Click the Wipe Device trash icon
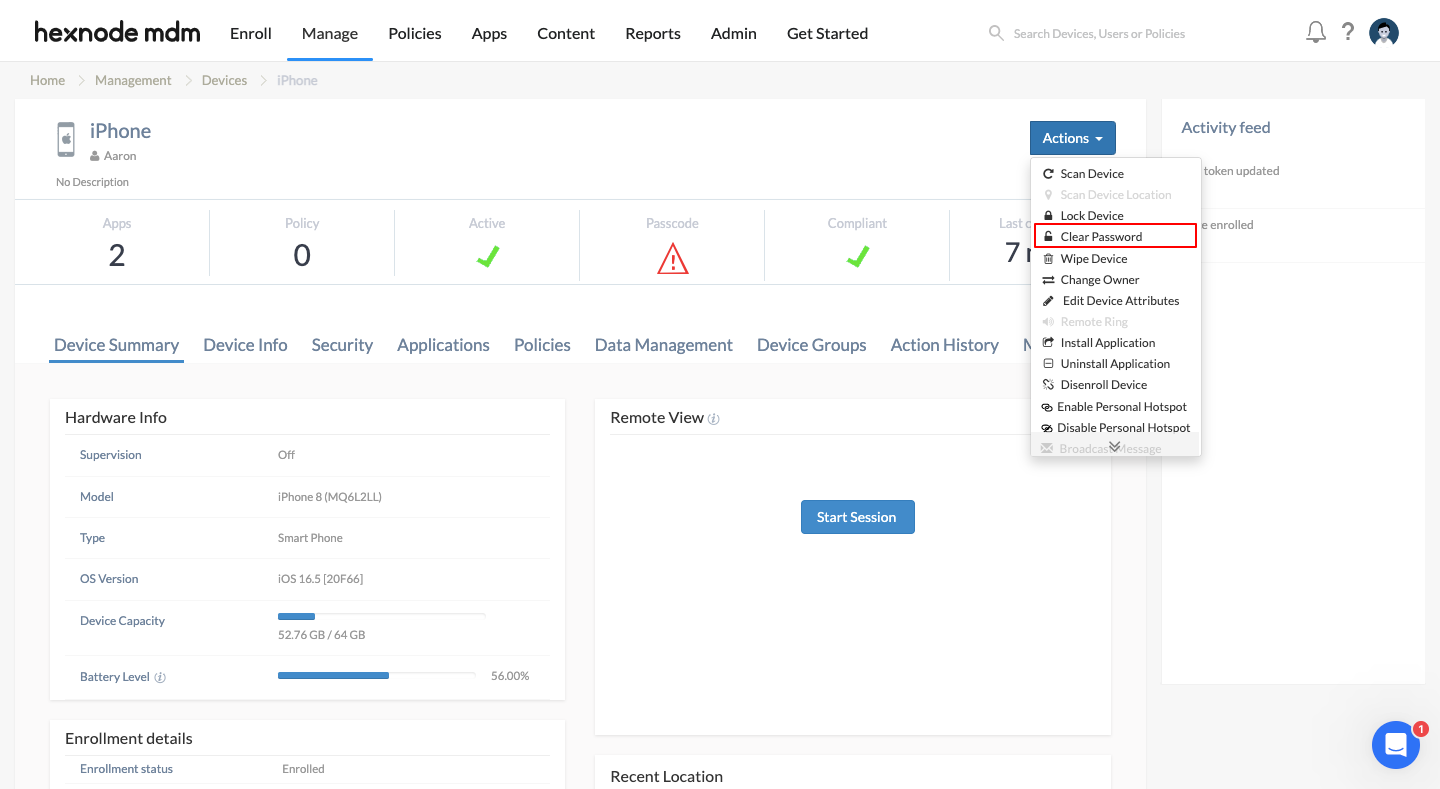This screenshot has width=1440, height=789. (1048, 259)
